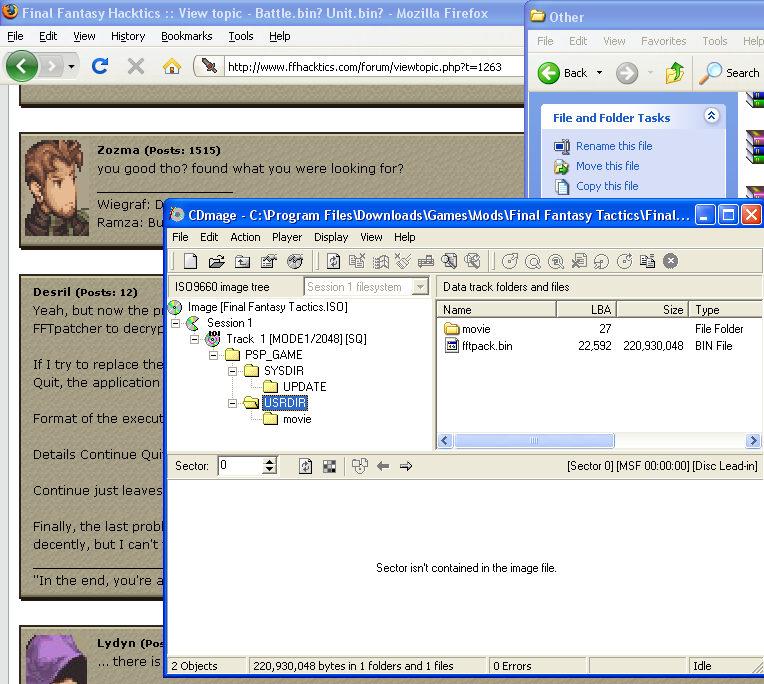Click Firefox green Back arrow button

tap(21, 66)
